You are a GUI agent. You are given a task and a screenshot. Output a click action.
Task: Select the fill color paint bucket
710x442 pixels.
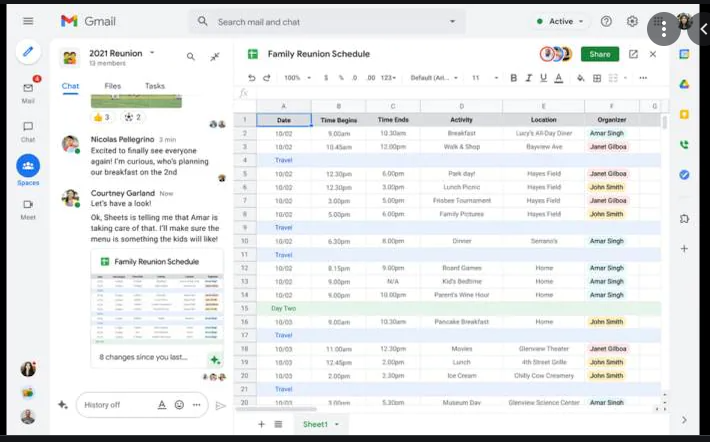(x=582, y=77)
